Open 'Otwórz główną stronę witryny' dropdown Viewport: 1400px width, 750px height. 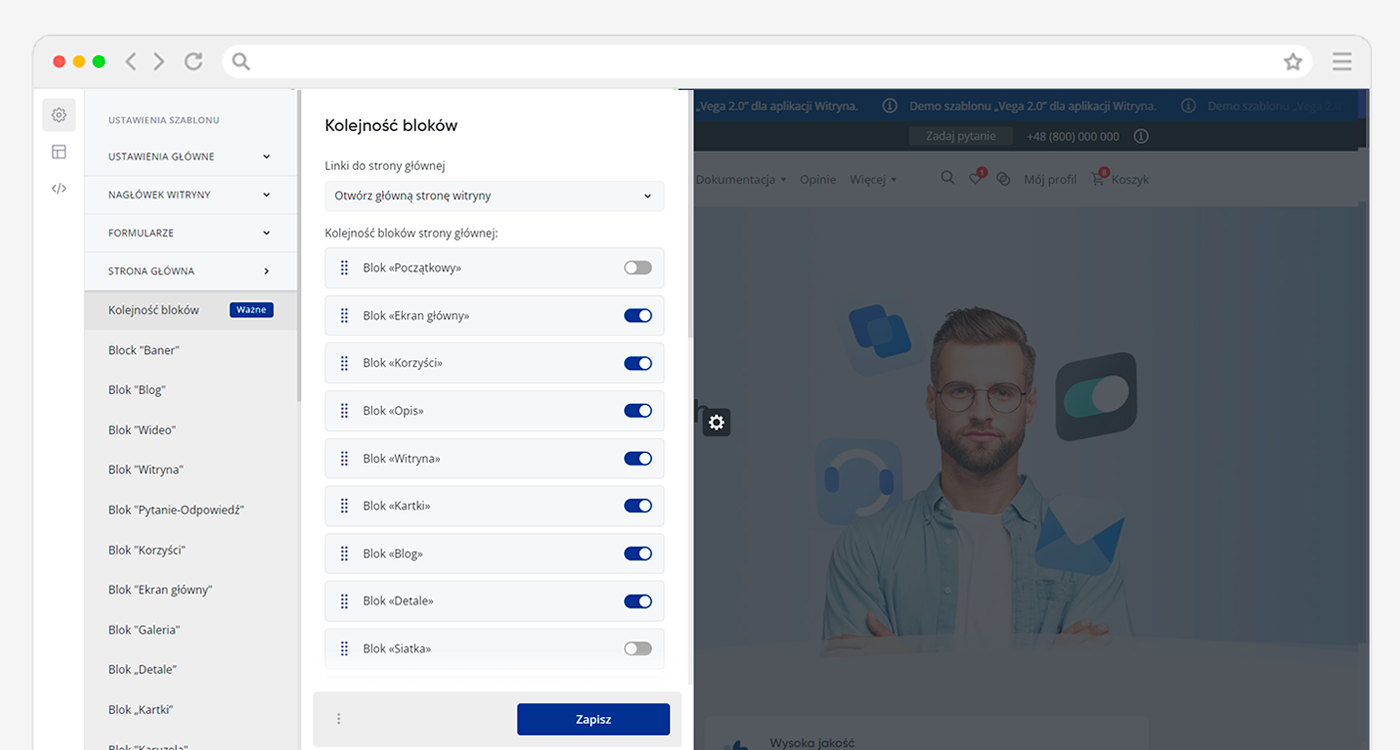click(494, 196)
